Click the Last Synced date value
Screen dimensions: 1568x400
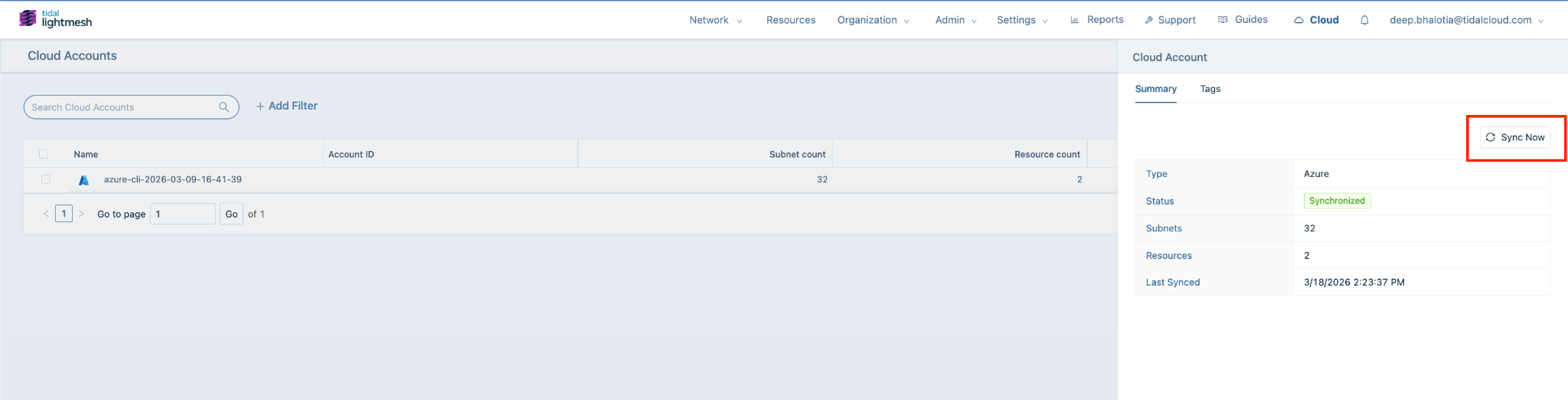pyautogui.click(x=1354, y=282)
